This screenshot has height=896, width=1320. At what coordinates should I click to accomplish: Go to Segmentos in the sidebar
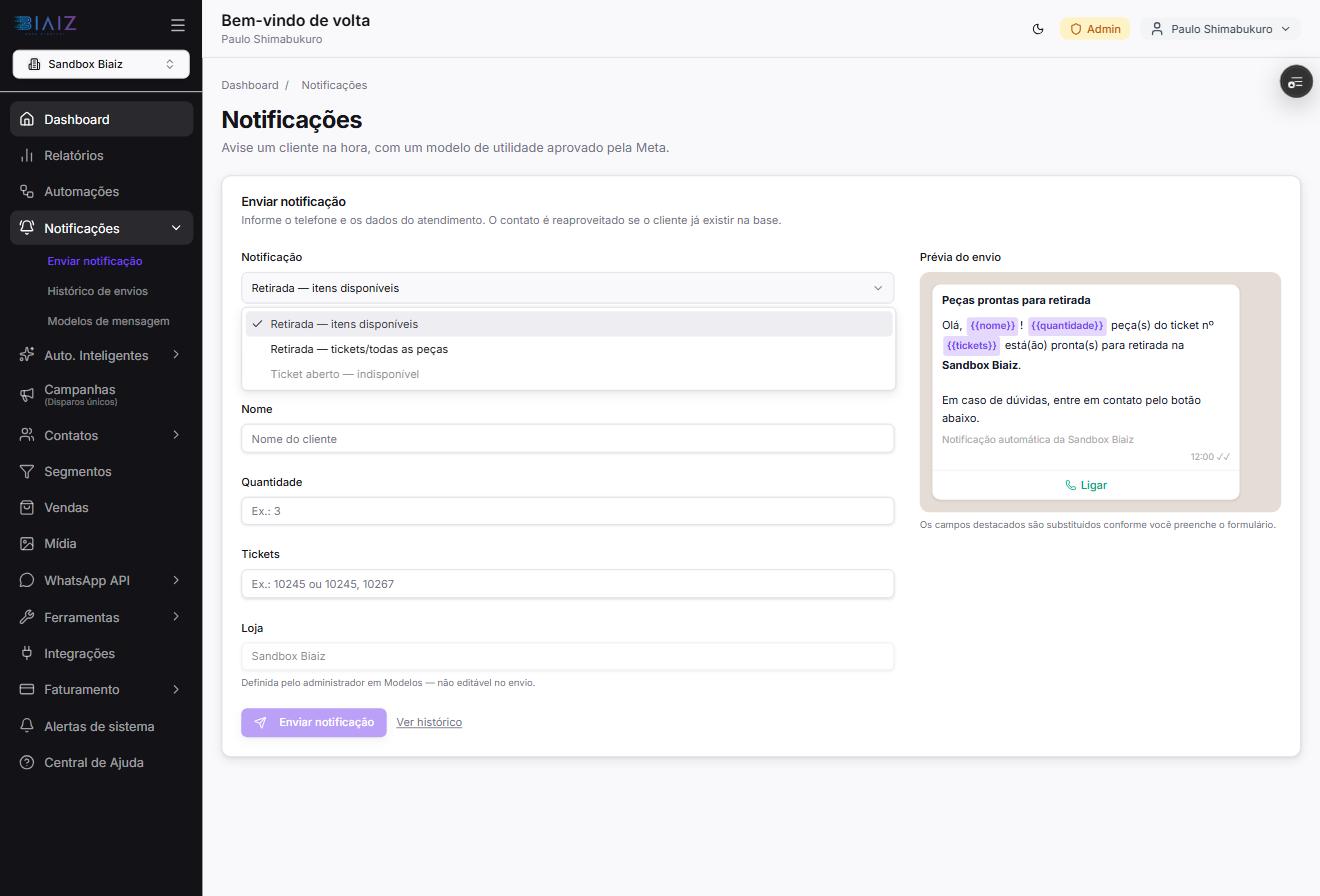[x=101, y=471]
